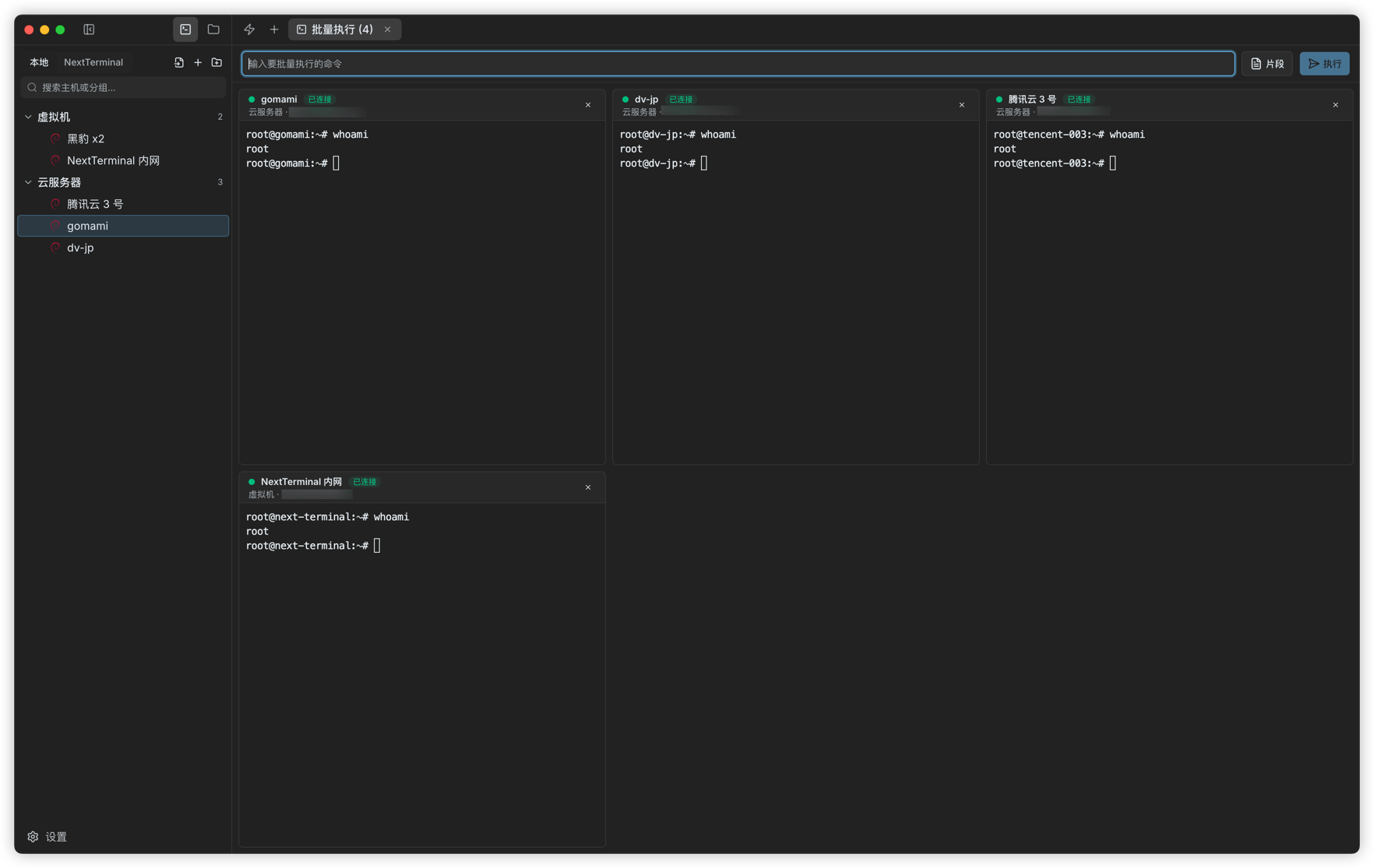The height and width of the screenshot is (868, 1374).
Task: Close the NextTerminal 内网 terminal panel
Action: 588,487
